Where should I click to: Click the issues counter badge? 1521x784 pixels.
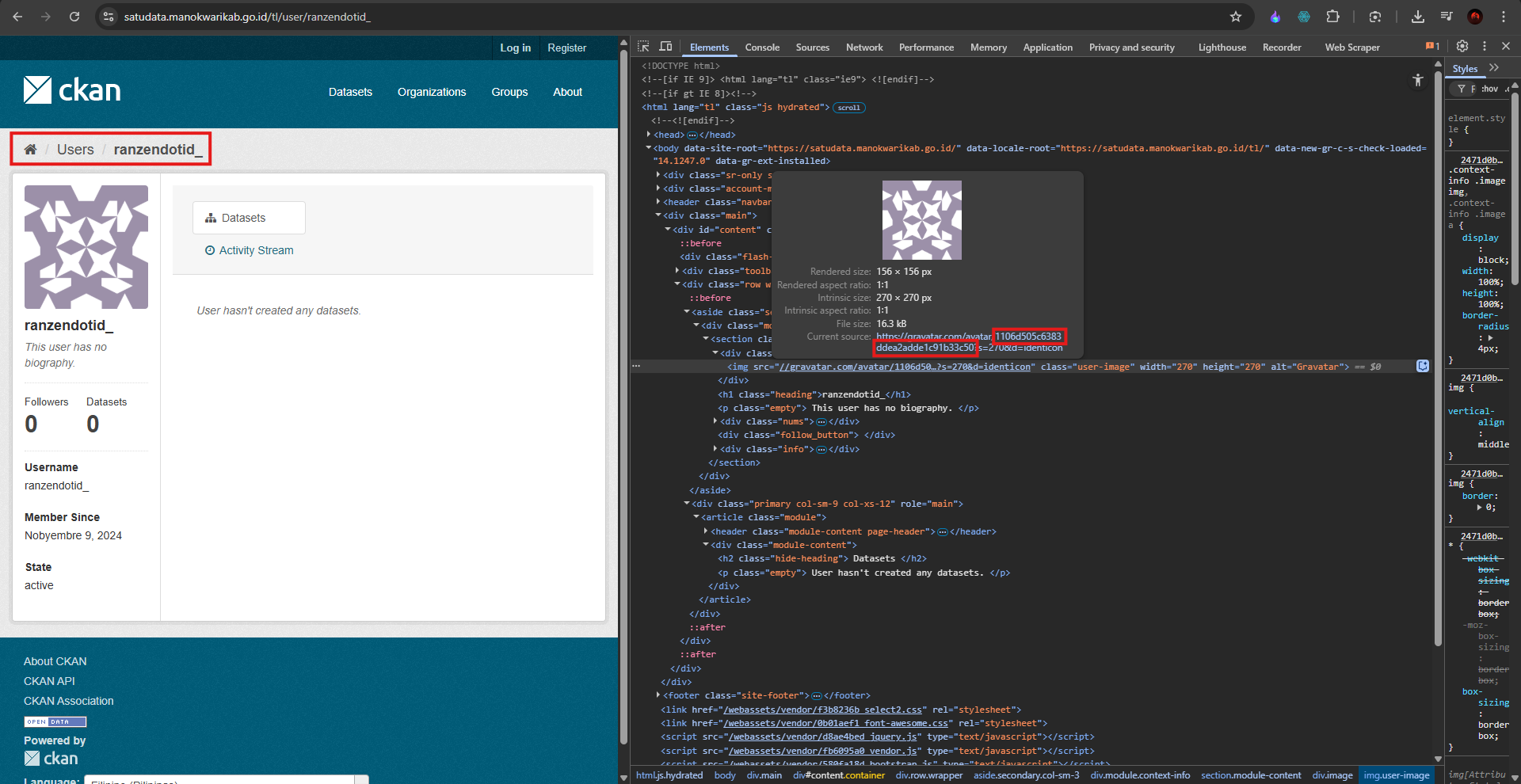[x=1432, y=47]
